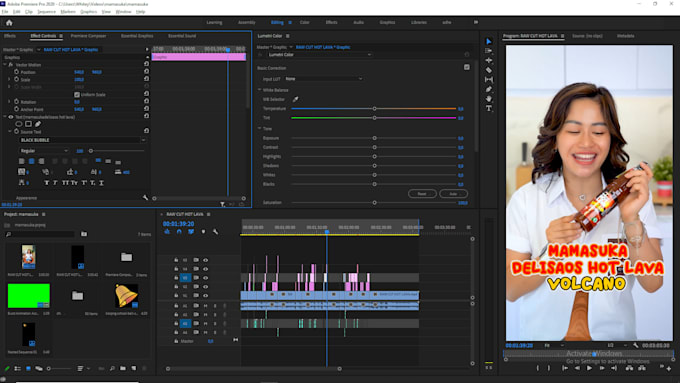Screen dimensions: 680x383
Task: Adjust the Temperature slider
Action: point(374,108)
